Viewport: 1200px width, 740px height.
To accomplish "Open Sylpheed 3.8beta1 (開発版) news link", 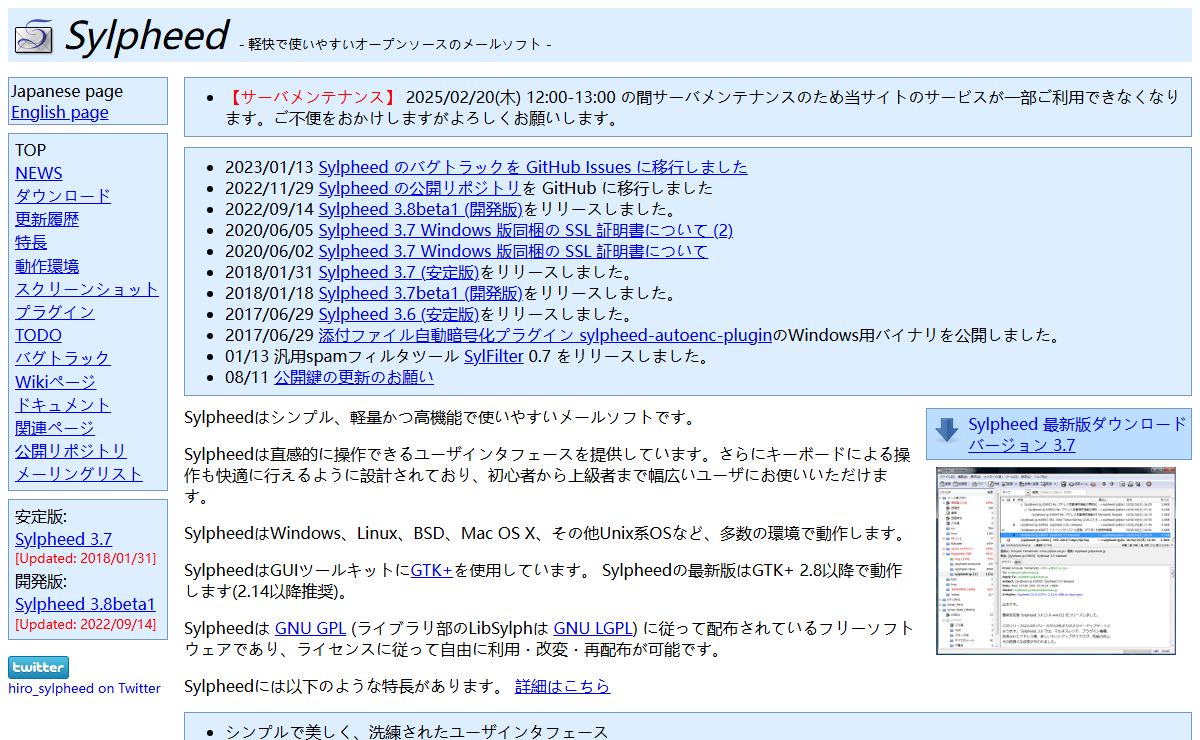I will point(420,209).
